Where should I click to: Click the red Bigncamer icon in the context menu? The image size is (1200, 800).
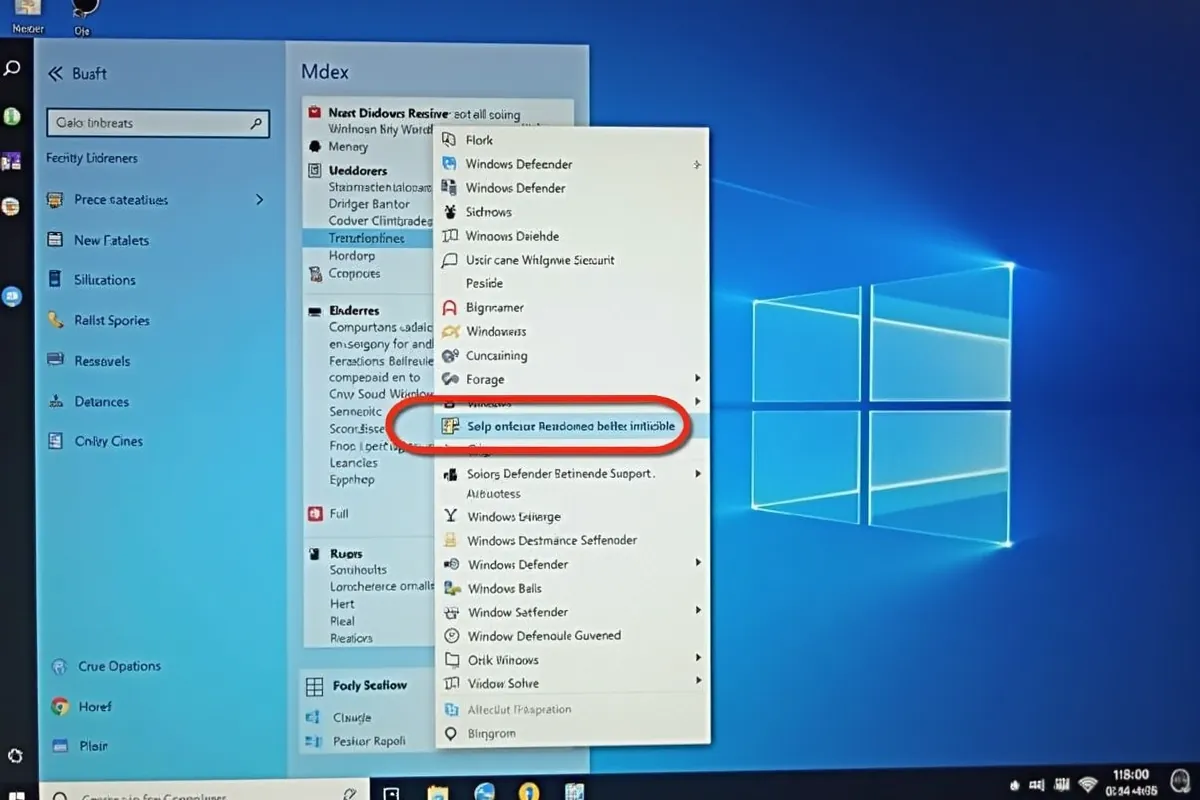tap(450, 308)
